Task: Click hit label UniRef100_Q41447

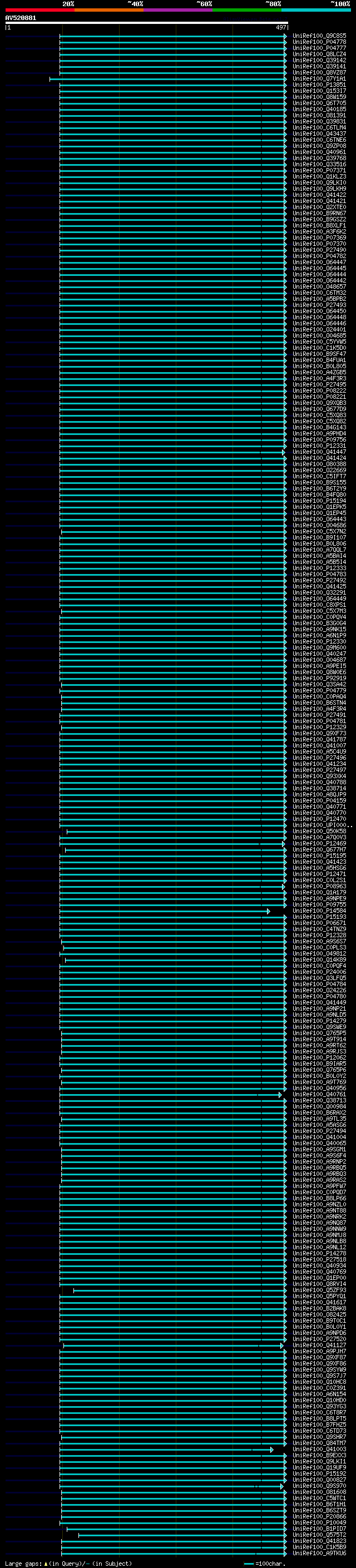Action: click(x=319, y=452)
